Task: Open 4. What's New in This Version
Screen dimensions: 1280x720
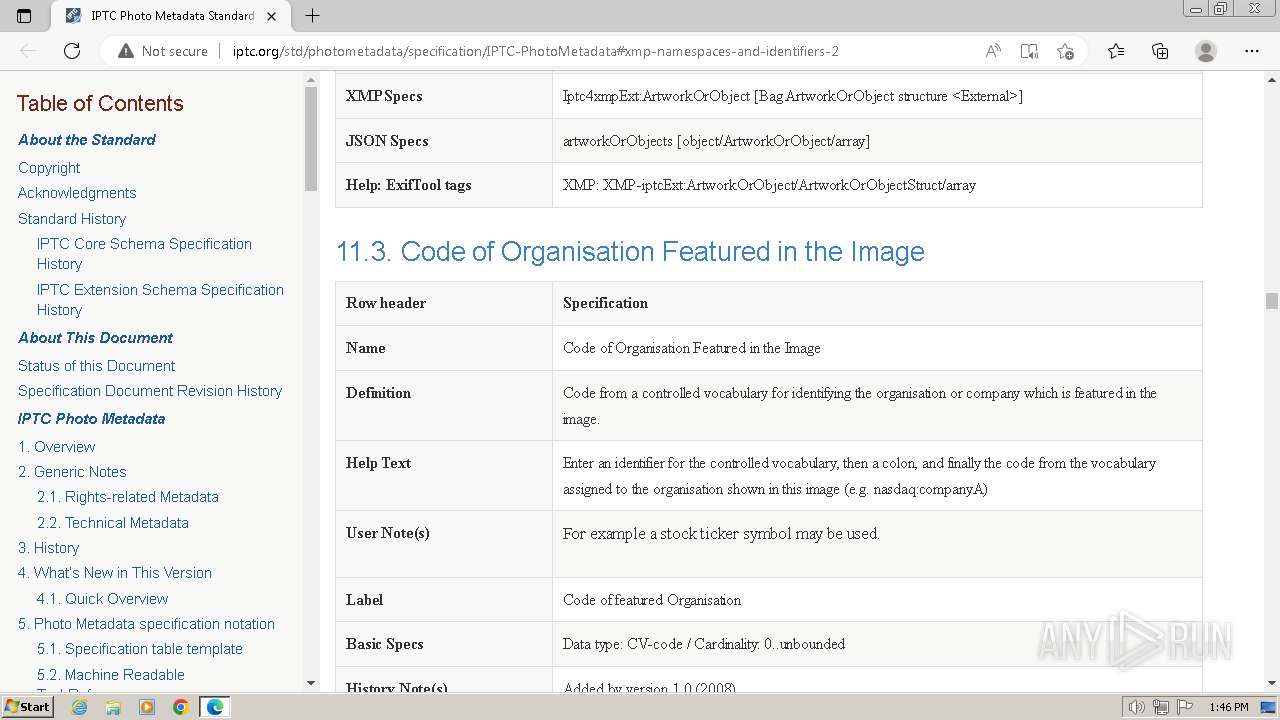Action: coord(115,573)
